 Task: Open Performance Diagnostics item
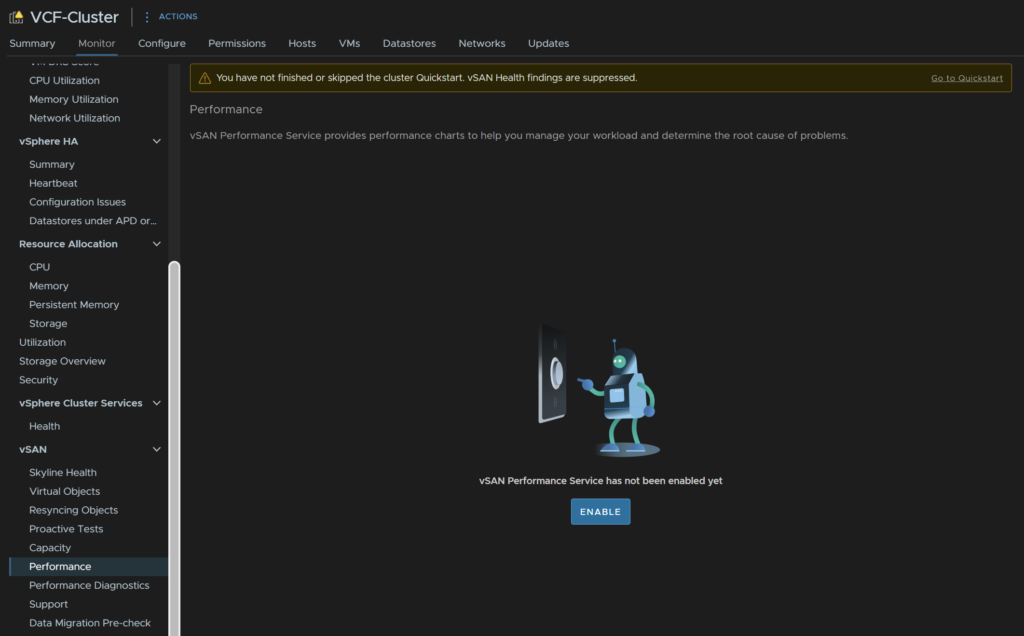[89, 586]
